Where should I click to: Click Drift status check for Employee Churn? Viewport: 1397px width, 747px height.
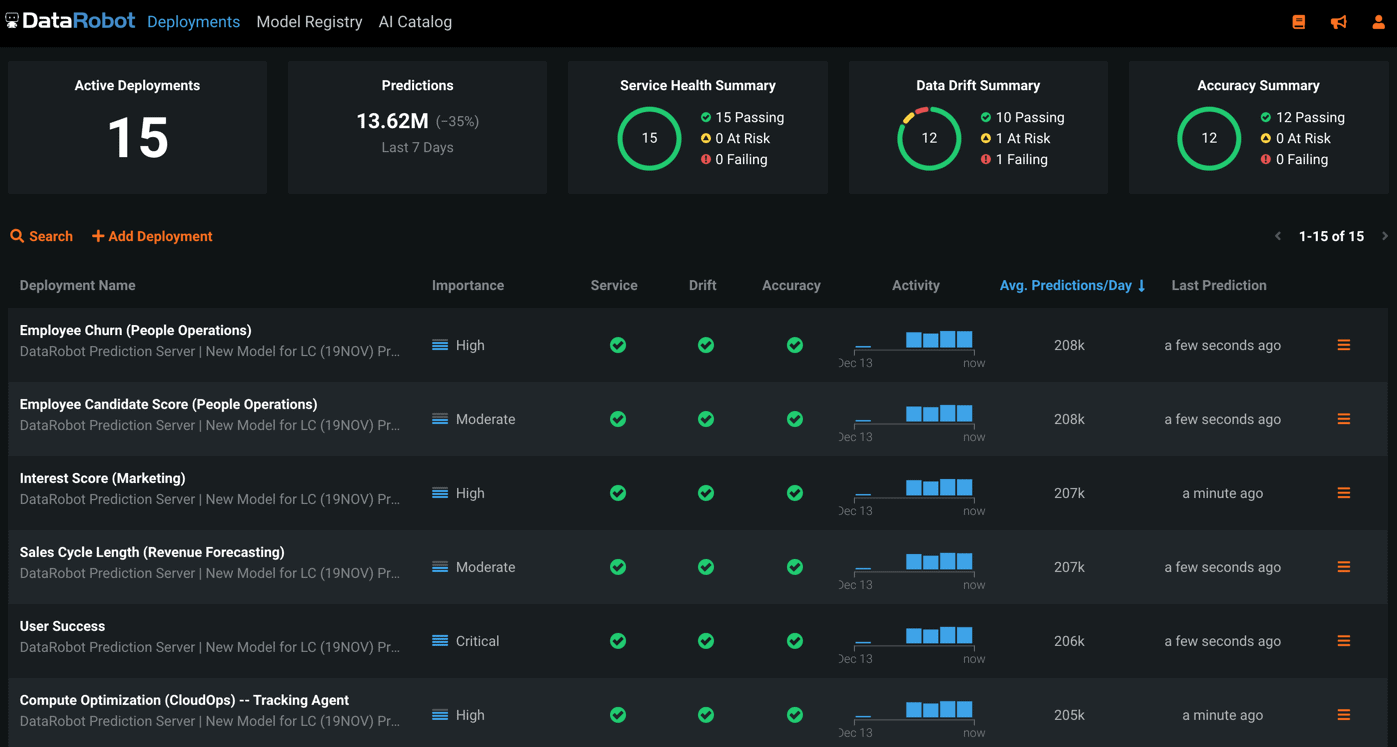(706, 345)
